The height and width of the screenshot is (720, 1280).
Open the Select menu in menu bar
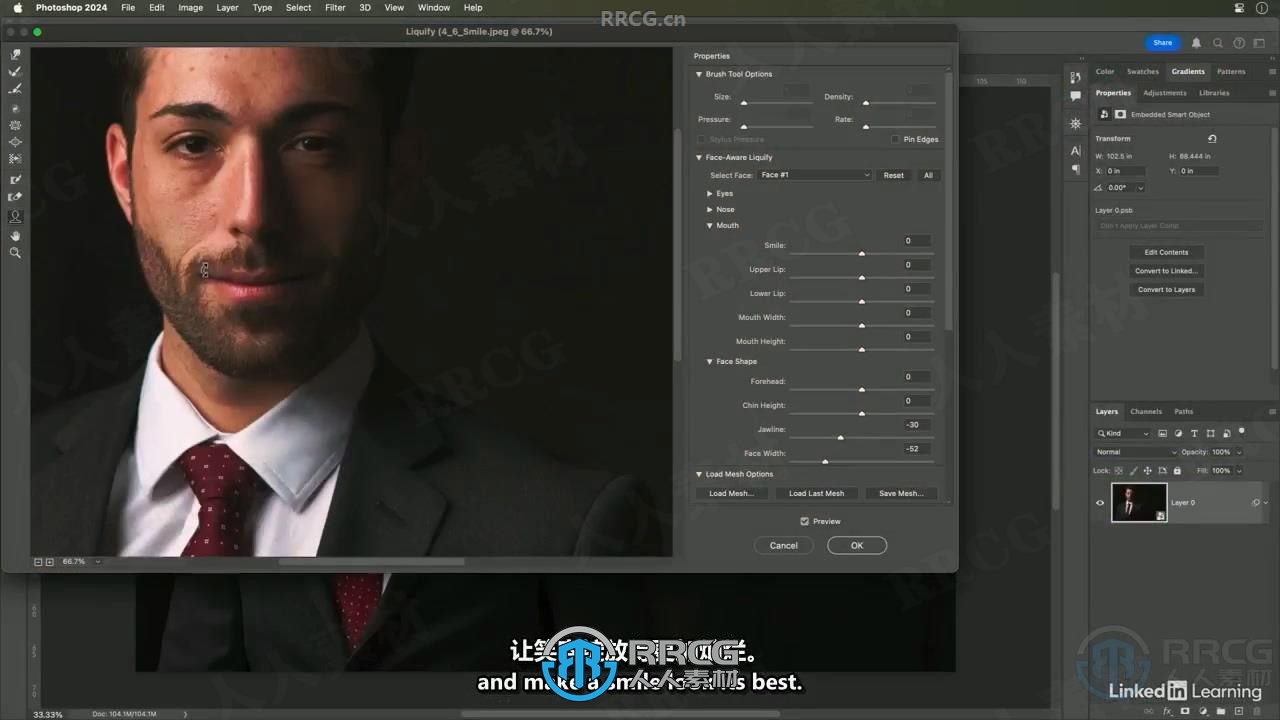[298, 7]
